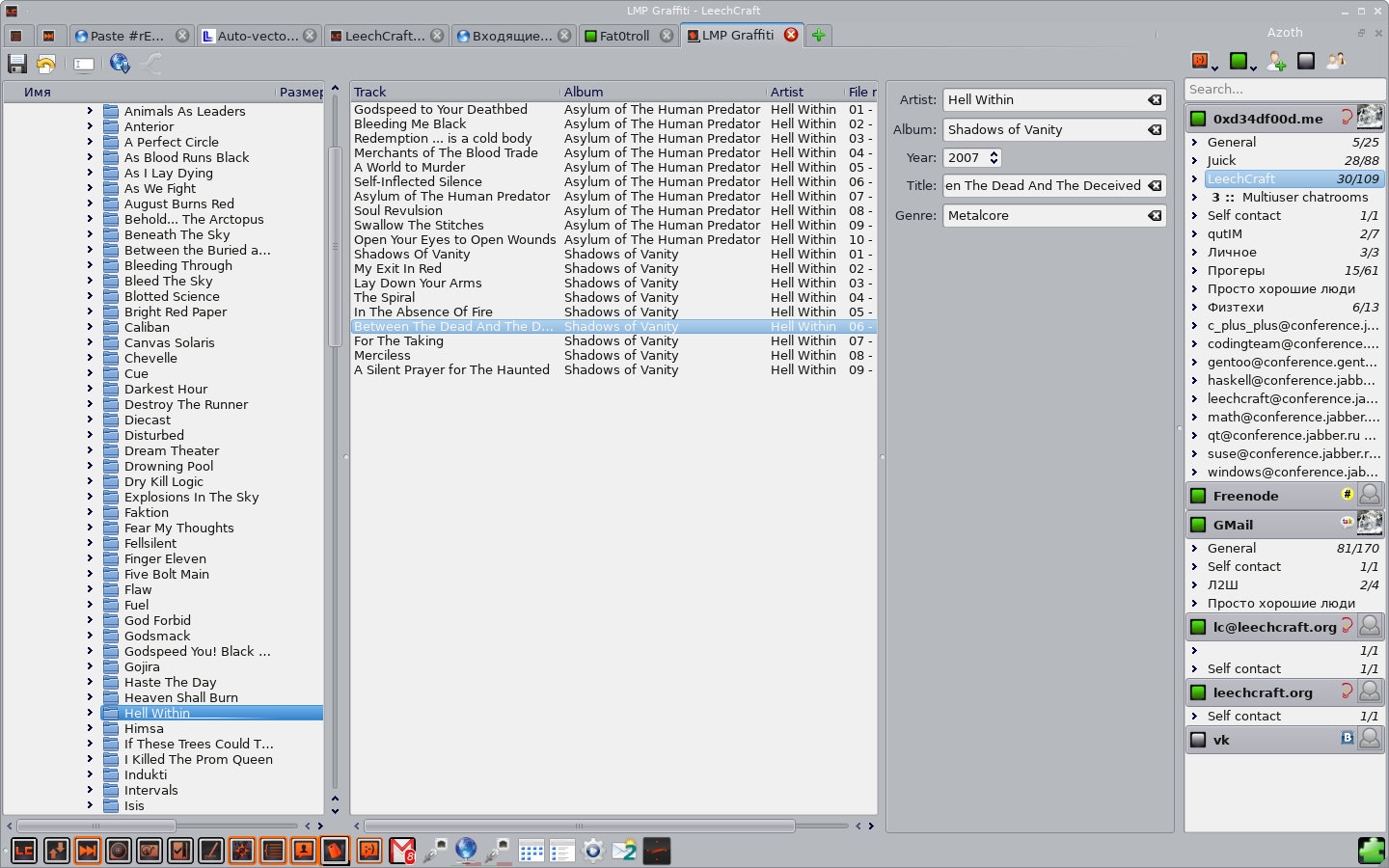The image size is (1389, 868).
Task: Sort by the Track column header
Action: 453,92
